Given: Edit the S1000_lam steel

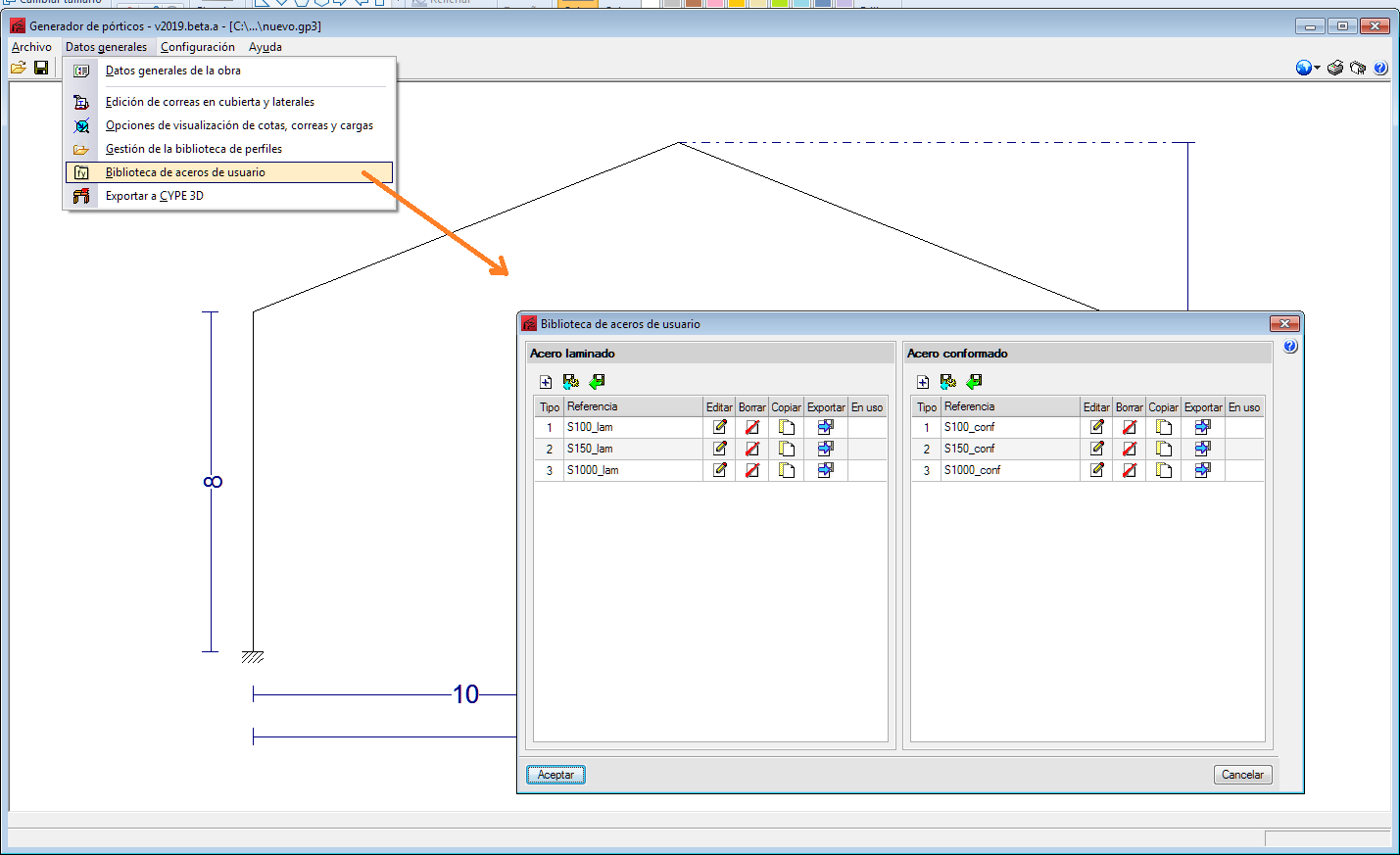Looking at the screenshot, I should 720,470.
